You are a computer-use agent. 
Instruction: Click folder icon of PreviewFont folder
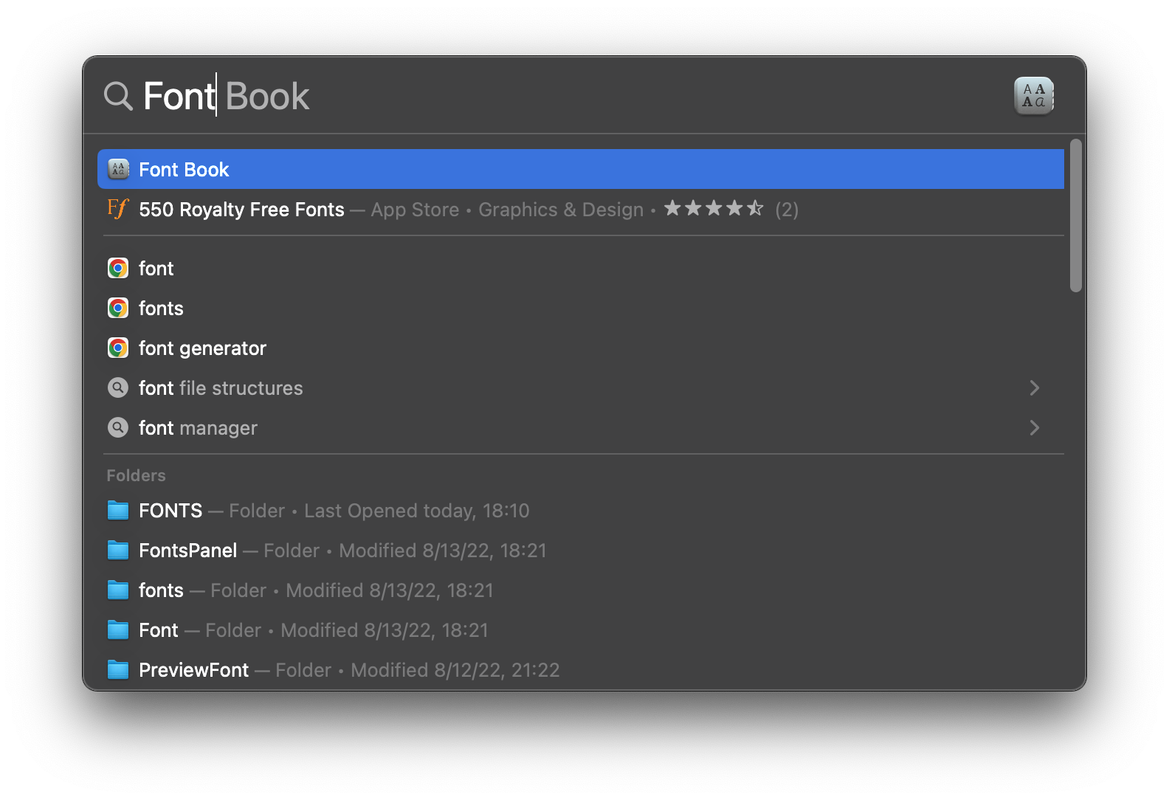(118, 670)
